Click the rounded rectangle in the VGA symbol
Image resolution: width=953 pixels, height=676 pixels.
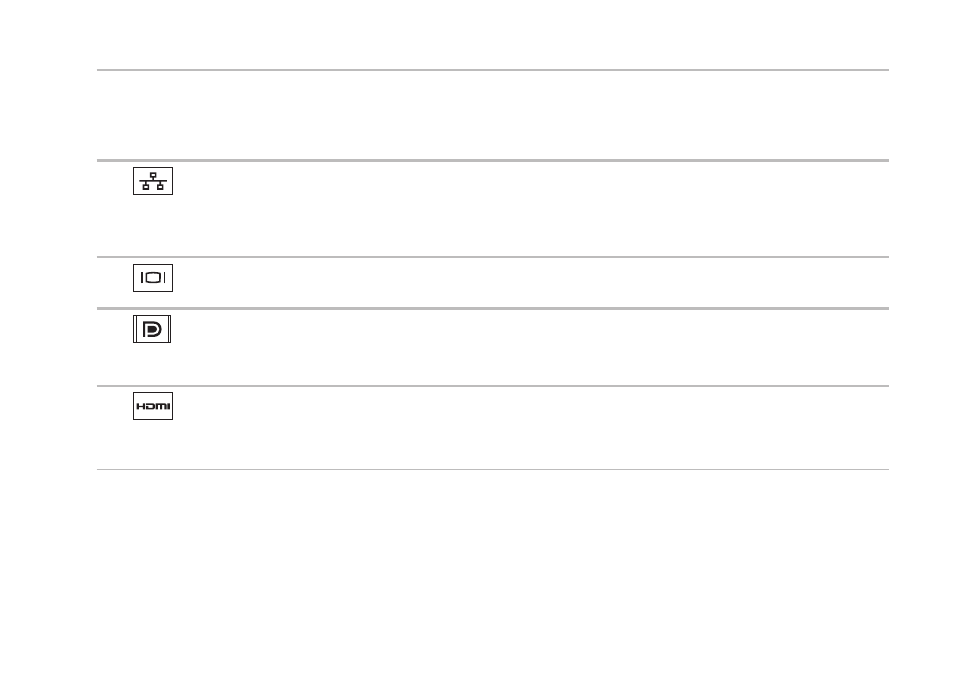(153, 278)
